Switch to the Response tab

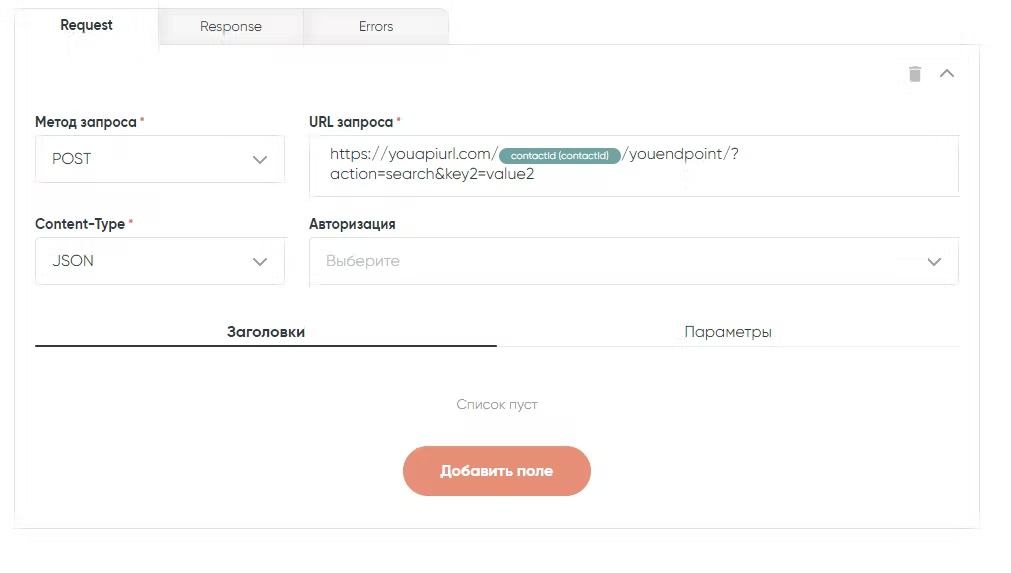(x=231, y=27)
